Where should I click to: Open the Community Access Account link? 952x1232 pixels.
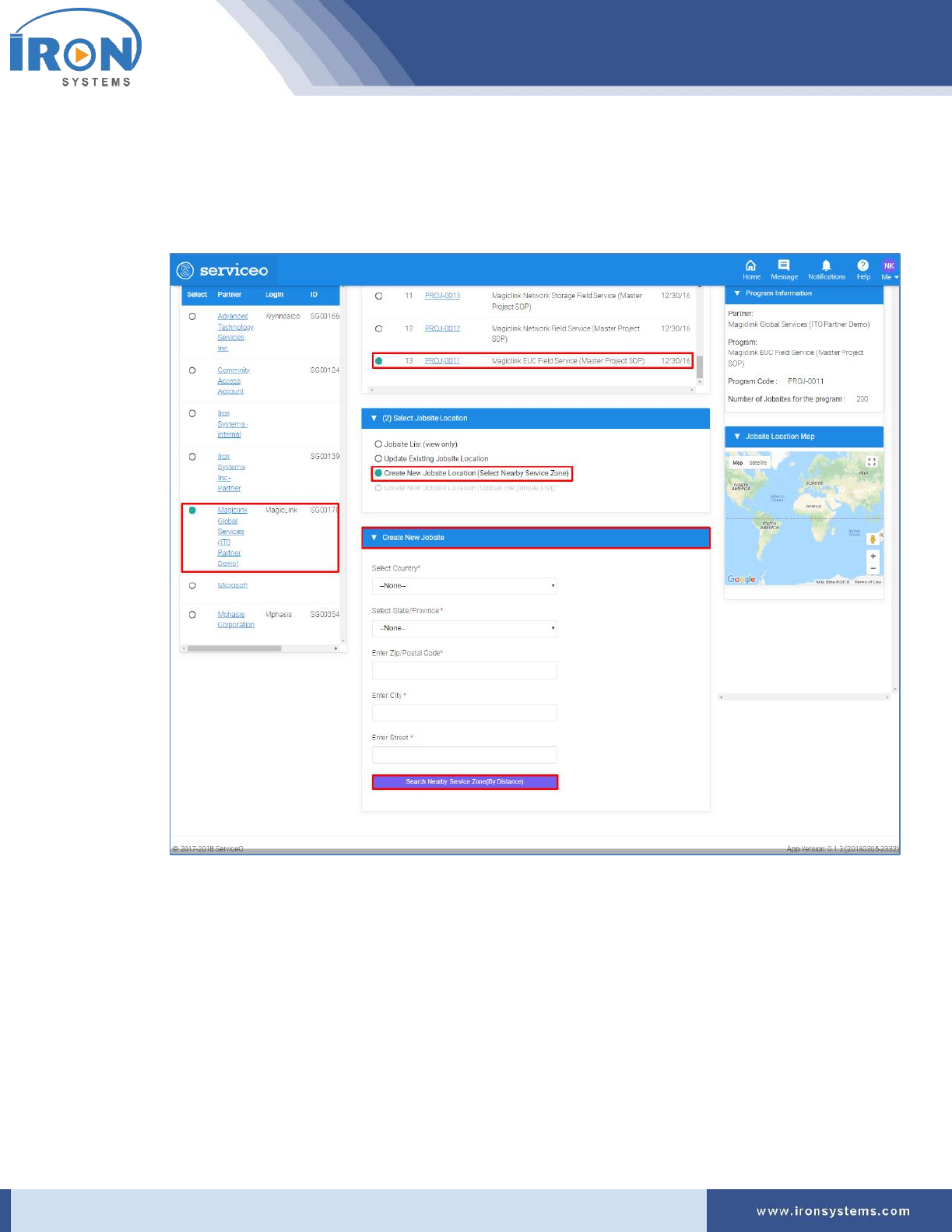click(234, 381)
